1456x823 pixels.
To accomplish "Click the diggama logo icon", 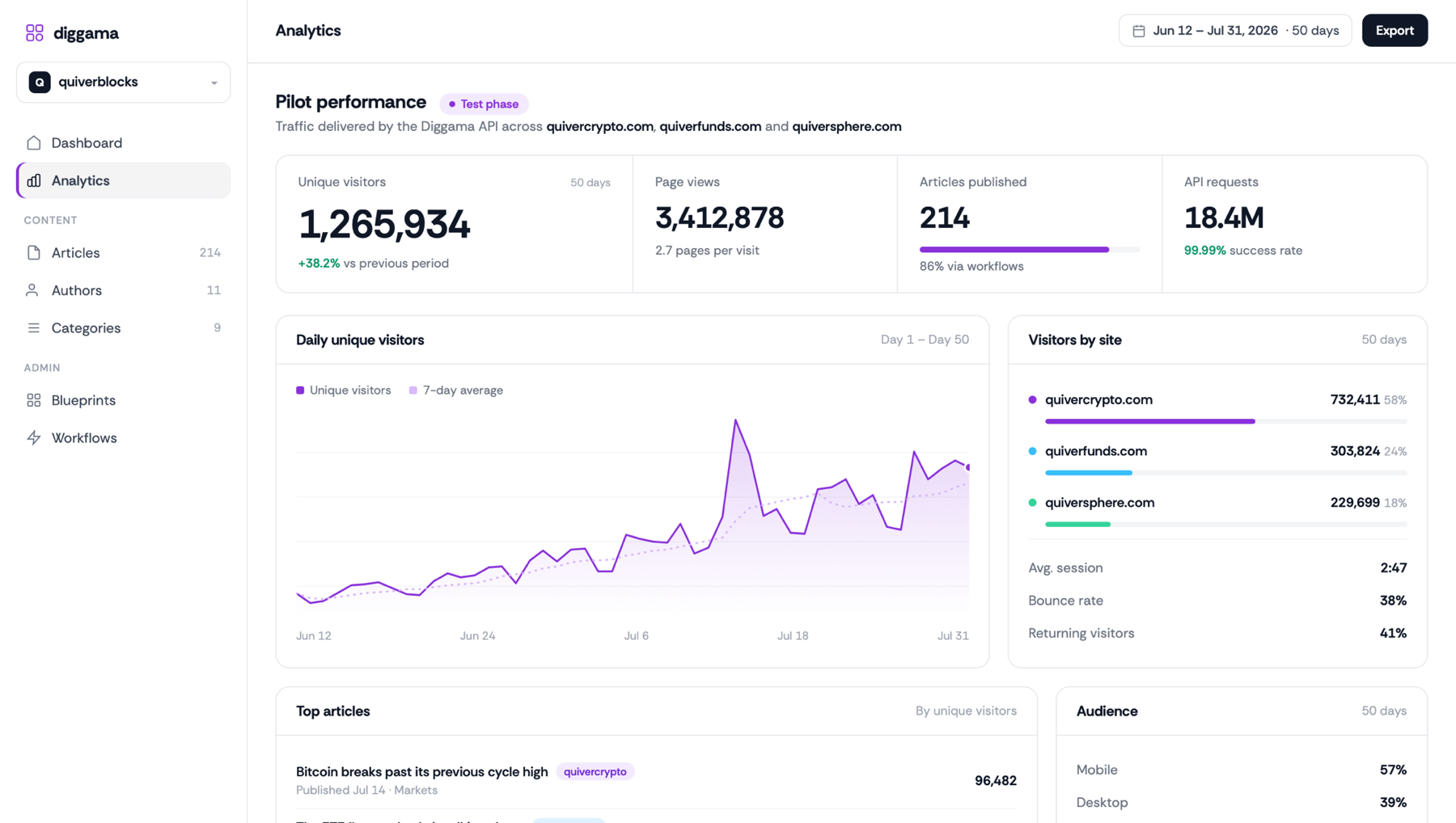I will tap(35, 32).
